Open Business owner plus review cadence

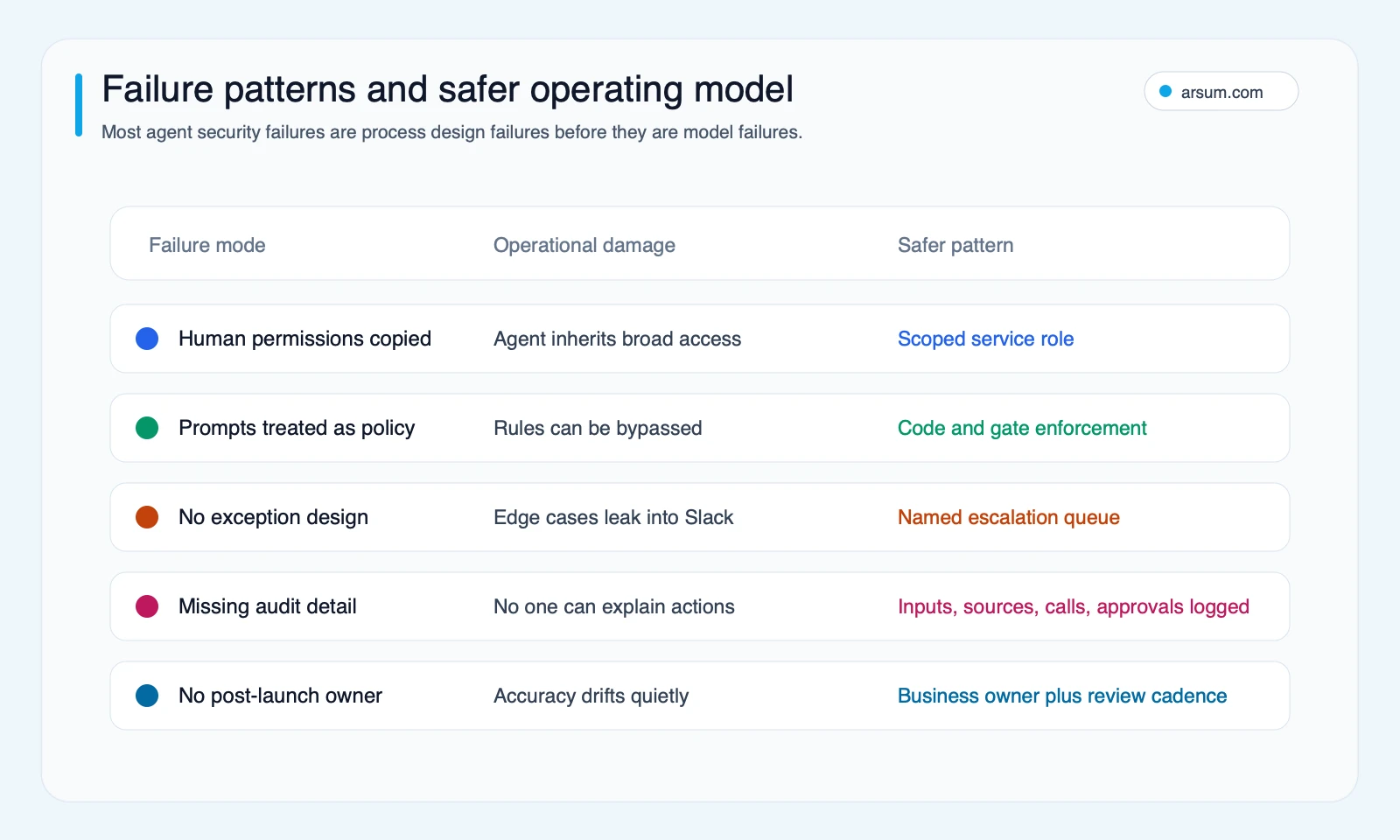tap(1062, 696)
